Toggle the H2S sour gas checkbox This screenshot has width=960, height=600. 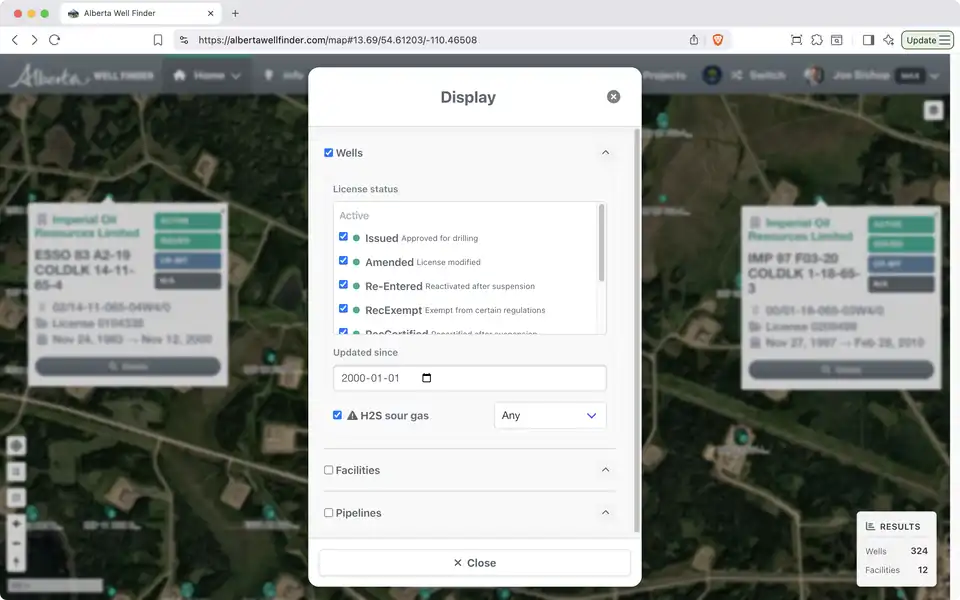pyautogui.click(x=337, y=415)
